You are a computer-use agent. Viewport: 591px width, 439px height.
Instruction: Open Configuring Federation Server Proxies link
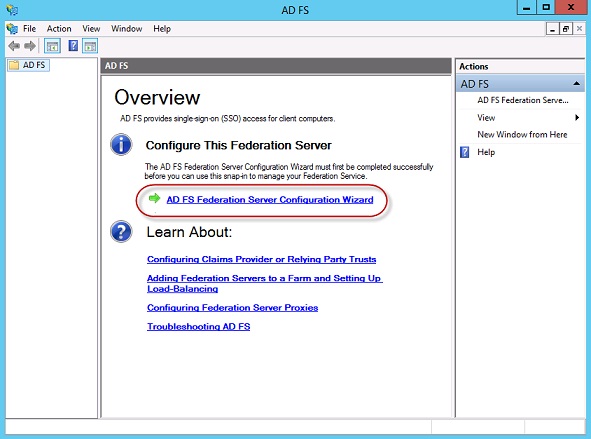233,308
